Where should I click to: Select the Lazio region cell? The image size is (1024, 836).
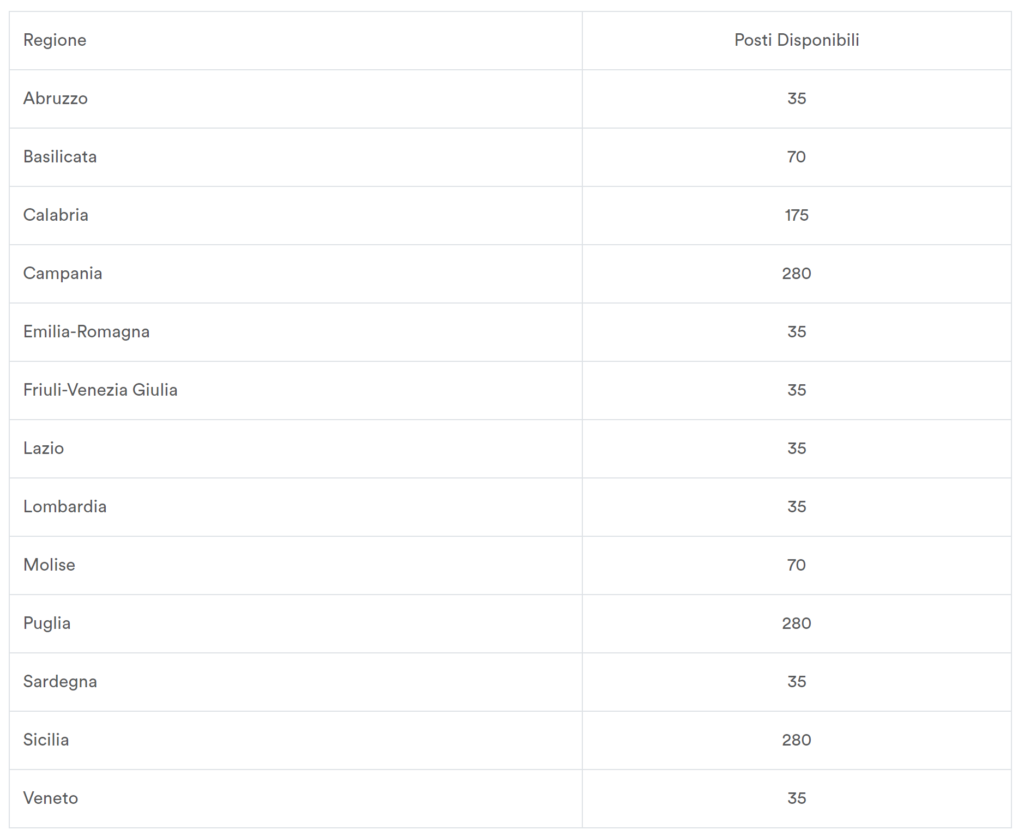pos(44,448)
